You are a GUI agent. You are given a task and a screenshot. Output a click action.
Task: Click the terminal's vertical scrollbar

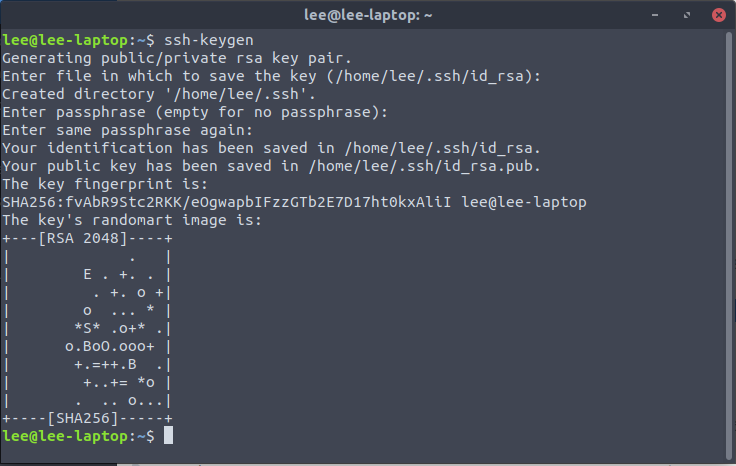click(730, 244)
